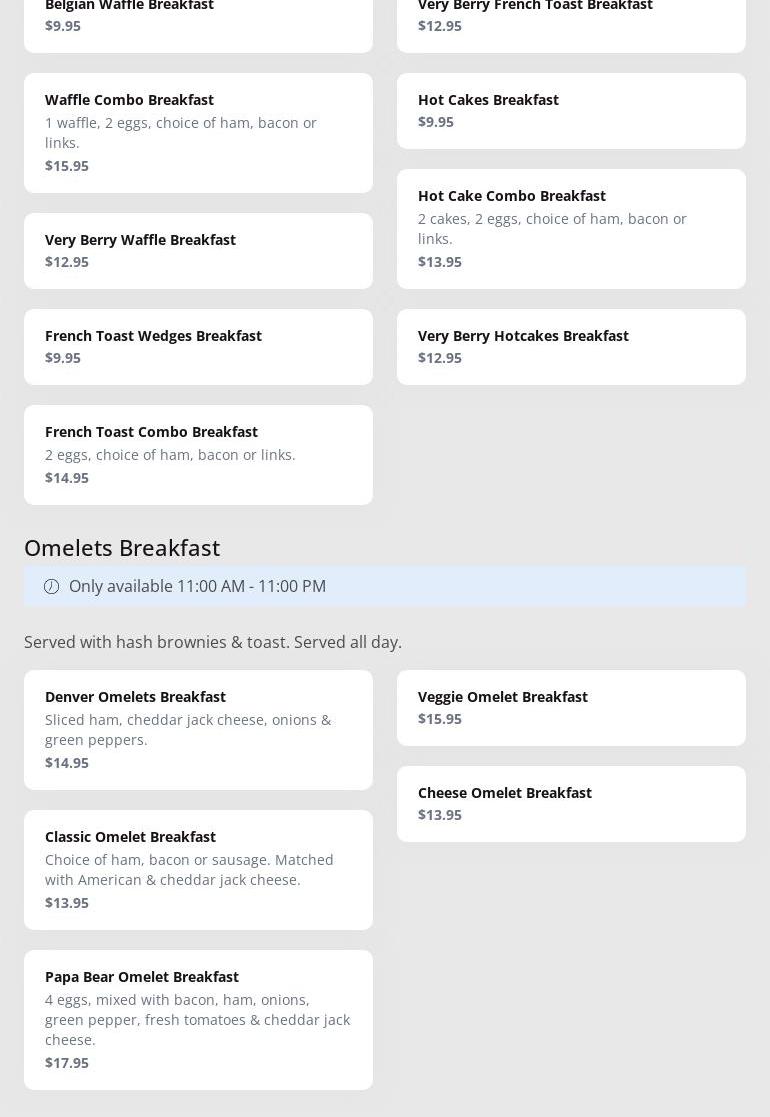Open the Papa Bear Omelet Breakfast
The height and width of the screenshot is (1117, 770).
coord(198,1019)
